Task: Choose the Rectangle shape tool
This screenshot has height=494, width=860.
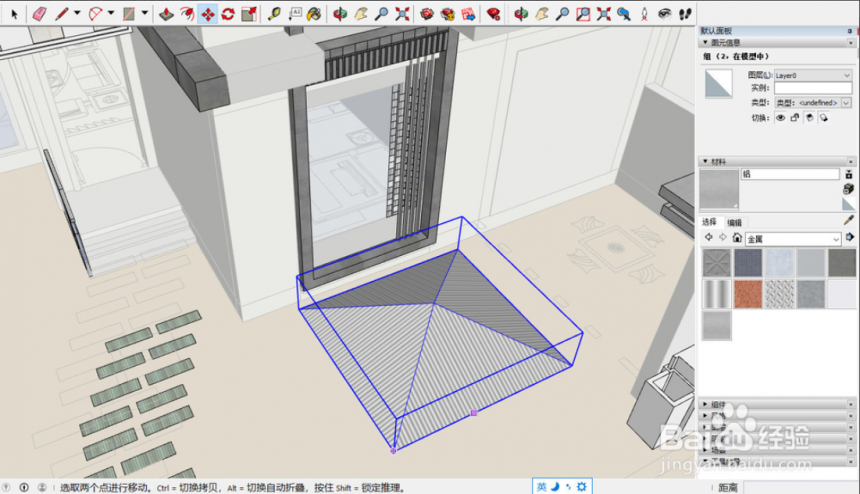Action: click(129, 14)
